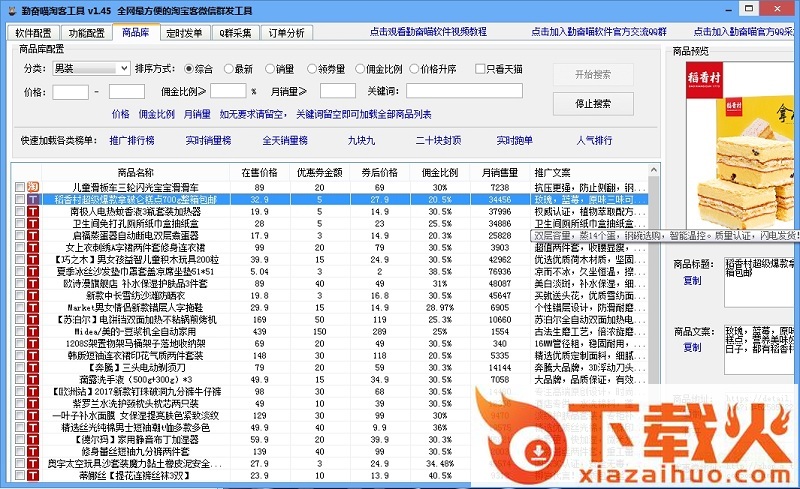Click the red T icon beside 南极人电热蚊香液 row
Image resolution: width=800 pixels, height=489 pixels.
[x=33, y=211]
